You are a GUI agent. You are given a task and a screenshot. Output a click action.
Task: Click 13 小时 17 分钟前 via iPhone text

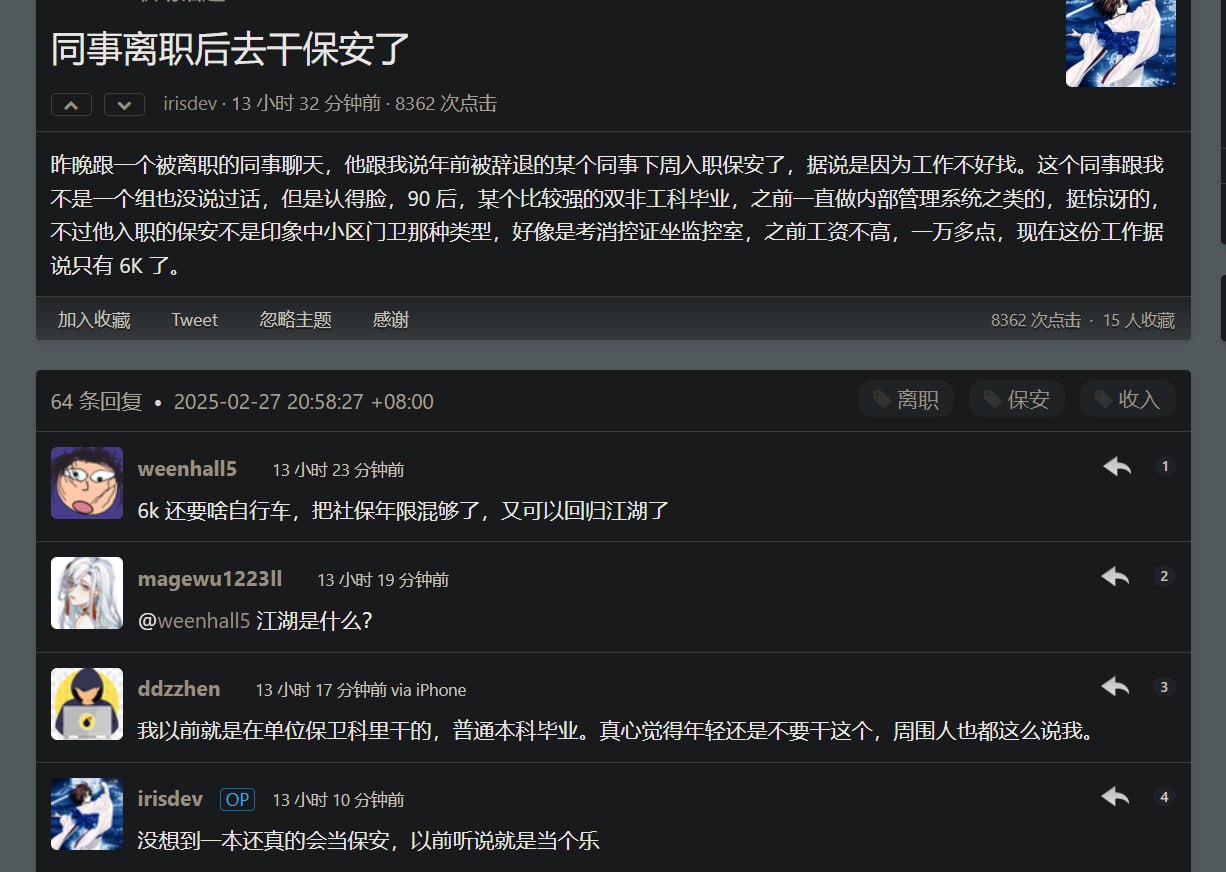tap(361, 690)
